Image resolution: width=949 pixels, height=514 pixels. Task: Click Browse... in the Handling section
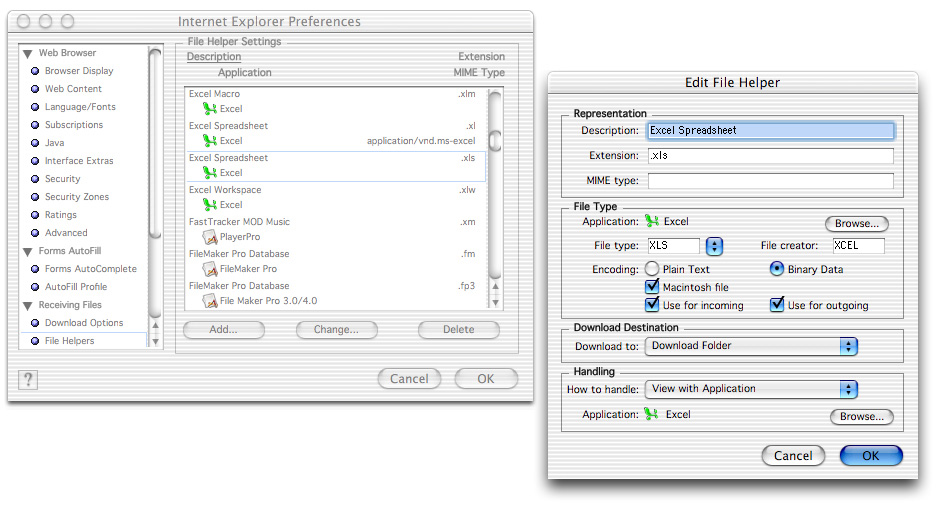862,417
